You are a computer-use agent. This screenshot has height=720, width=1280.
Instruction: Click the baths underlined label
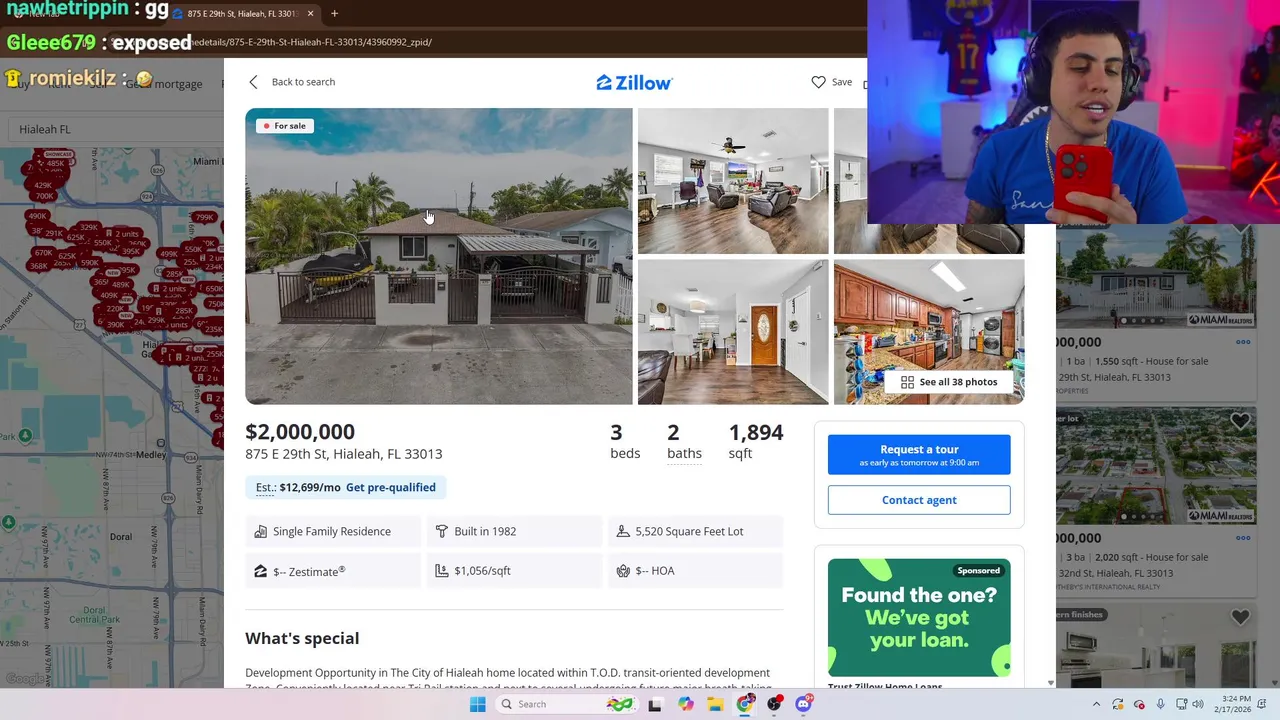tap(684, 453)
